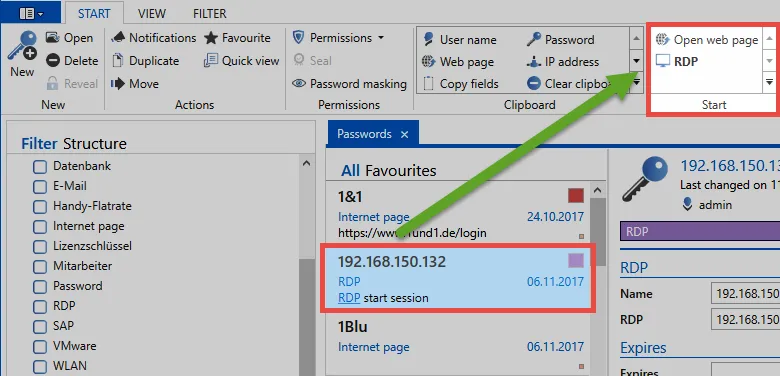Screen dimensions: 780x376
Task: Open the selected record via Open
Action: 69,38
